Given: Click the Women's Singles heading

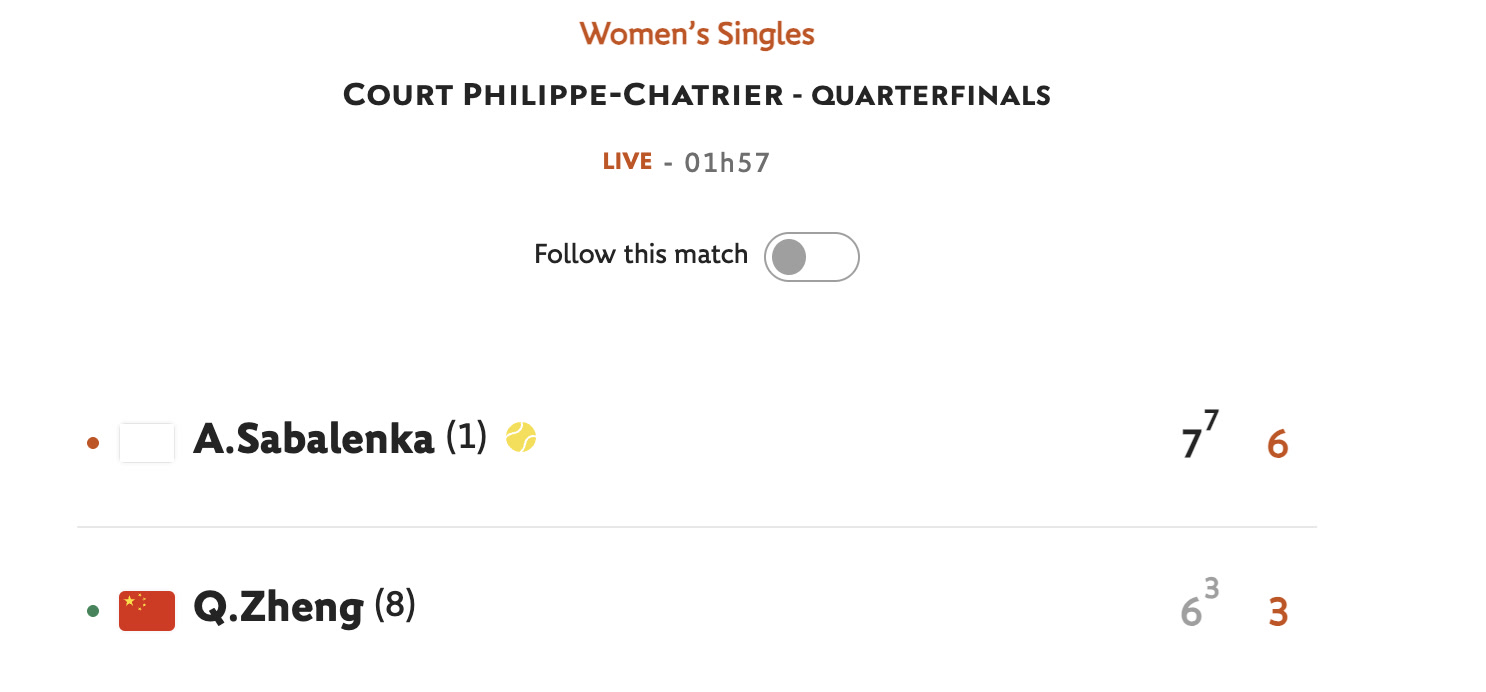Looking at the screenshot, I should pos(697,34).
